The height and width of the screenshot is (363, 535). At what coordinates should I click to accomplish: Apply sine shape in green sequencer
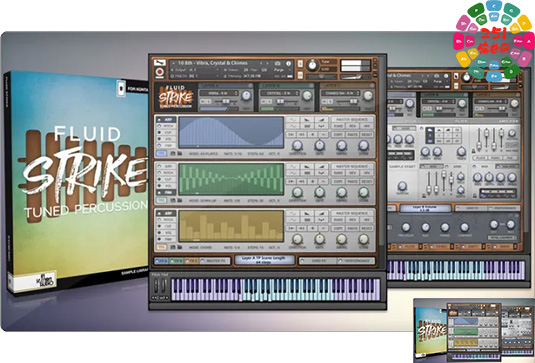click(292, 166)
